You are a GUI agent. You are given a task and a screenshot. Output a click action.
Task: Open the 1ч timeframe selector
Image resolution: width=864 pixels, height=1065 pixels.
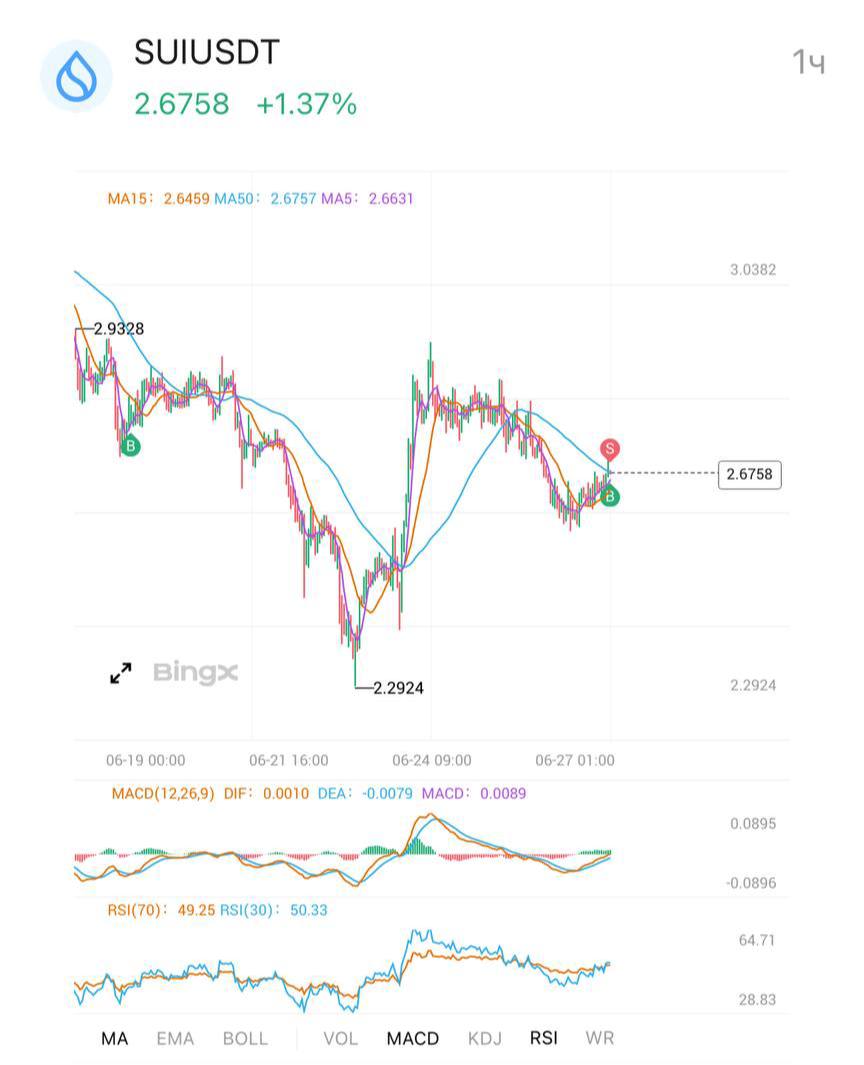(809, 62)
